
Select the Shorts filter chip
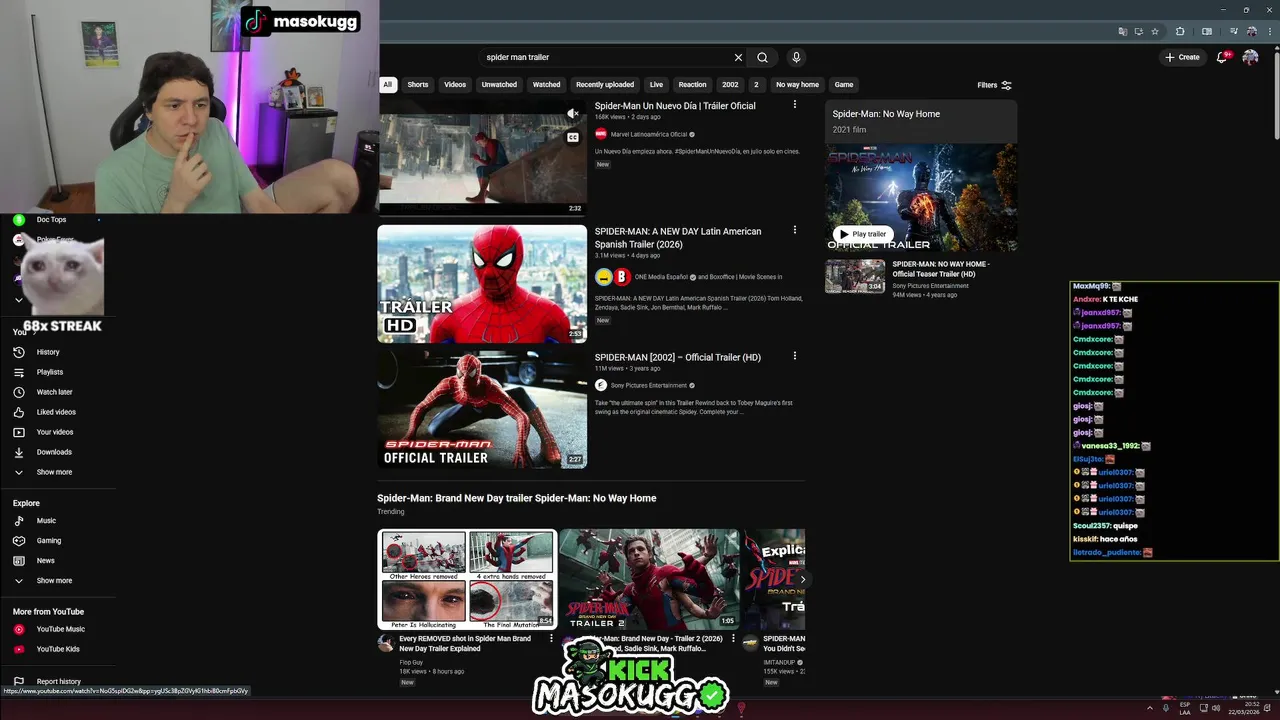pyautogui.click(x=418, y=85)
